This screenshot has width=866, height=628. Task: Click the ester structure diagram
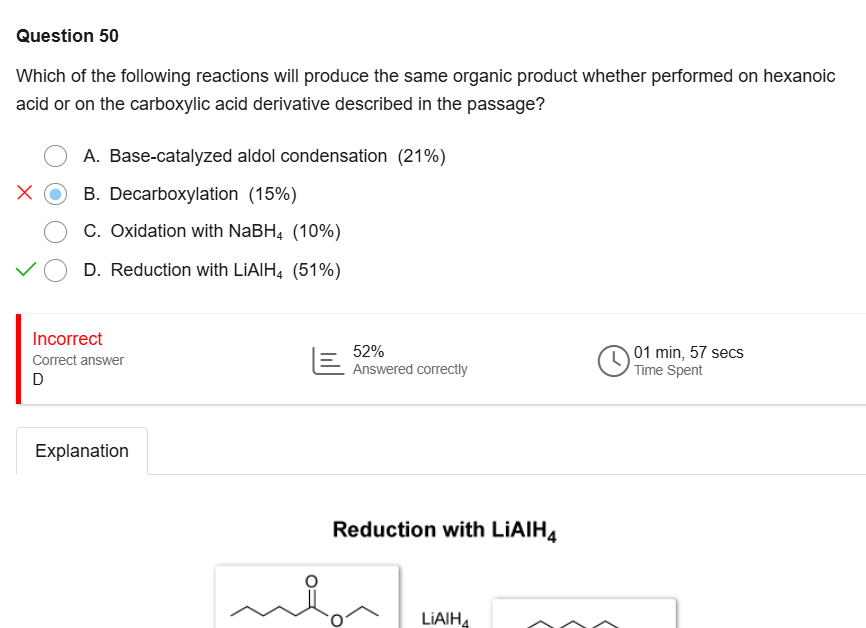click(306, 597)
